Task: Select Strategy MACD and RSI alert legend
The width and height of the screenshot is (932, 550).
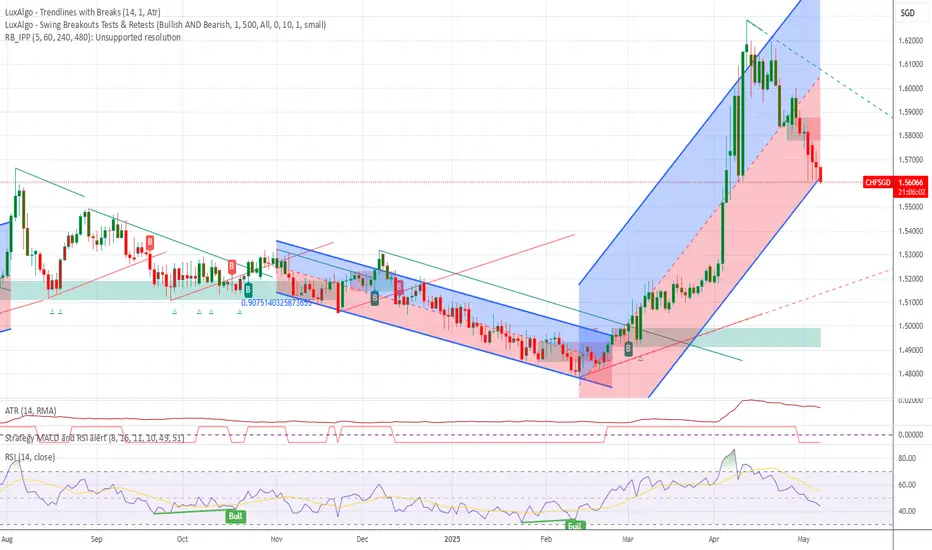Action: (95, 438)
